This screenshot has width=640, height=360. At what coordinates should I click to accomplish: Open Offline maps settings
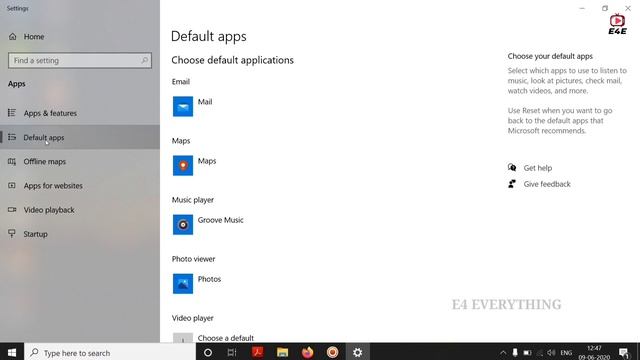tap(80, 162)
